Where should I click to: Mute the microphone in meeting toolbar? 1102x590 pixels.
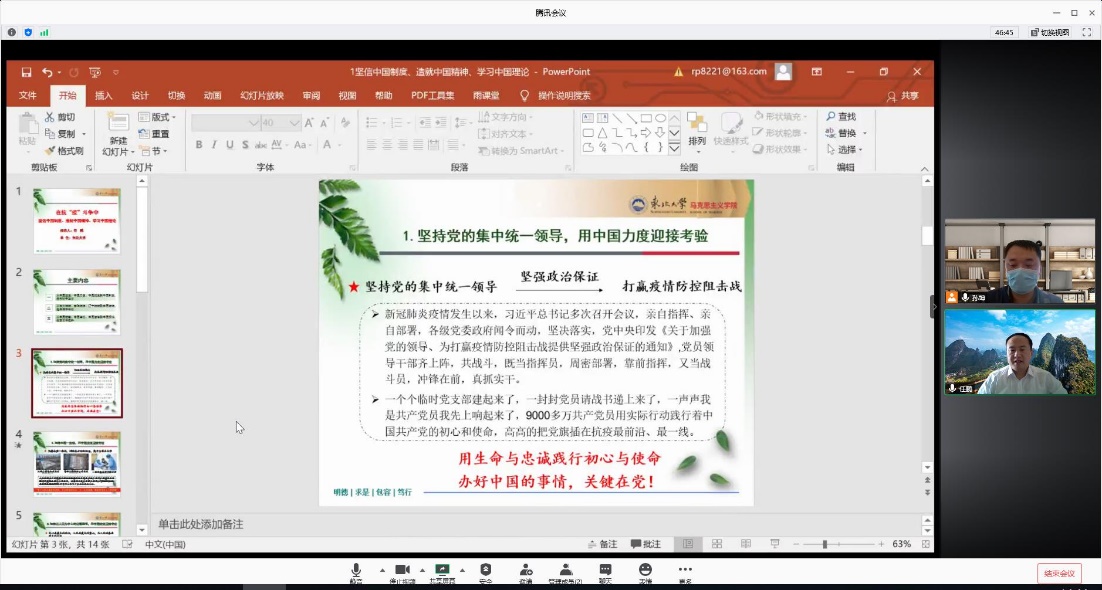[355, 571]
